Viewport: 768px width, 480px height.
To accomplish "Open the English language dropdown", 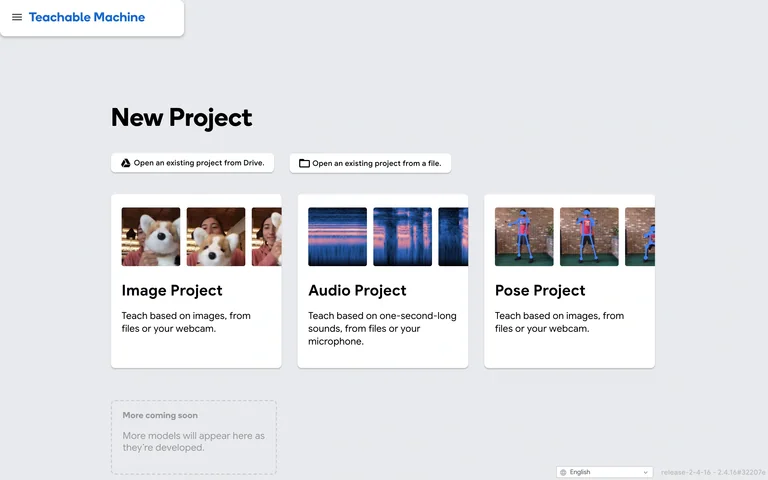I will coord(604,472).
